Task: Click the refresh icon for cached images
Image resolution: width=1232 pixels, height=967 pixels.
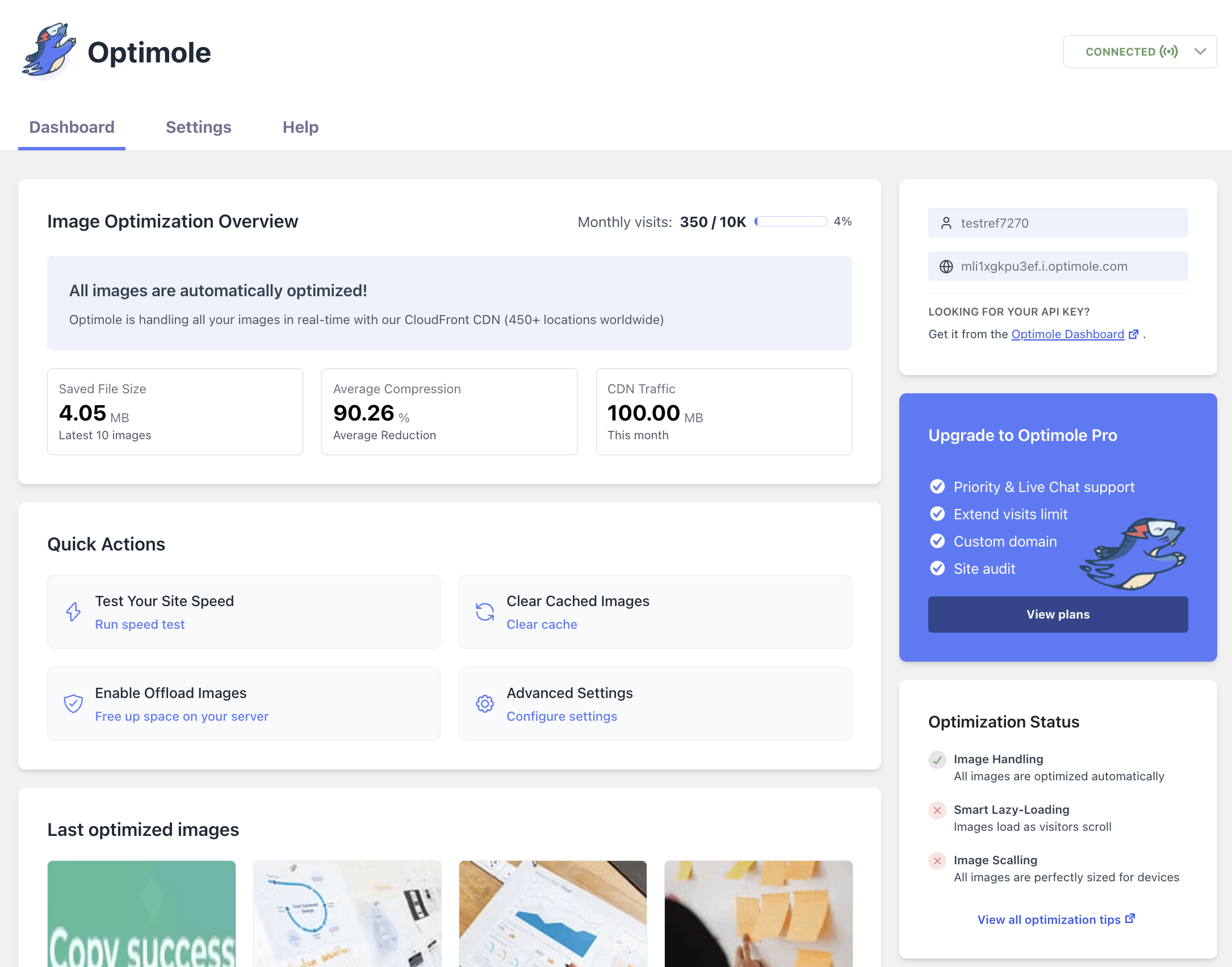Action: pyautogui.click(x=485, y=612)
